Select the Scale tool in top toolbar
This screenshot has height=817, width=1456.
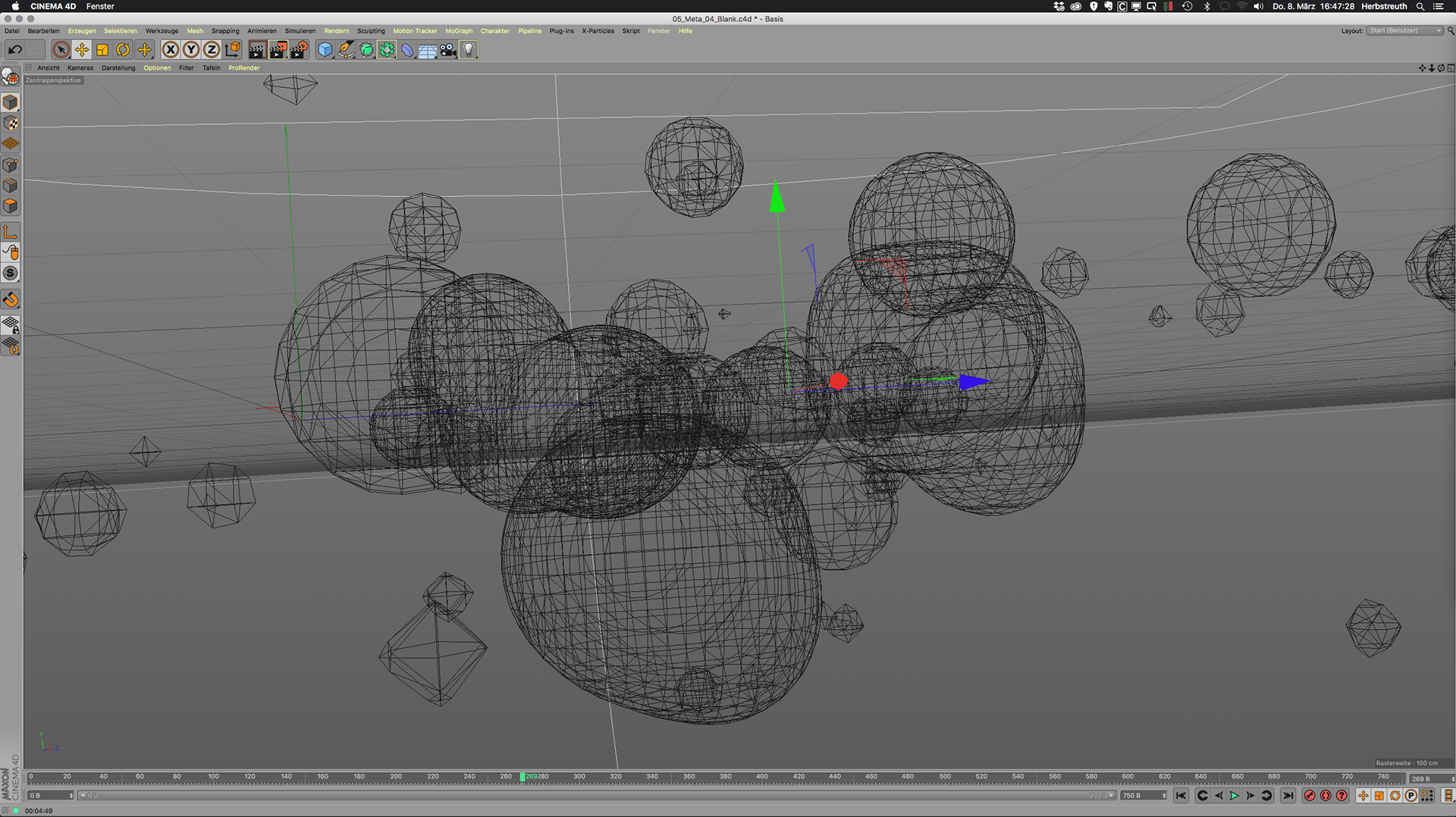tap(102, 50)
